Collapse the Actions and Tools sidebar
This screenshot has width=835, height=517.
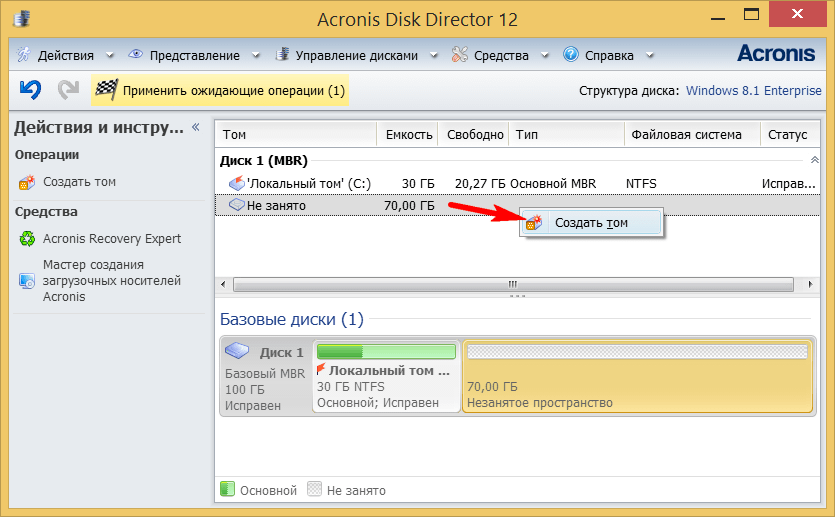click(x=196, y=127)
